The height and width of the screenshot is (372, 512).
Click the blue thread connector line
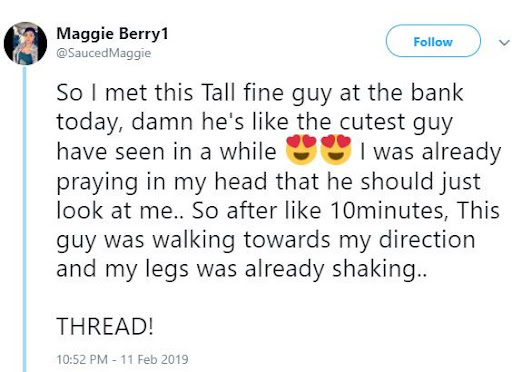(24, 218)
